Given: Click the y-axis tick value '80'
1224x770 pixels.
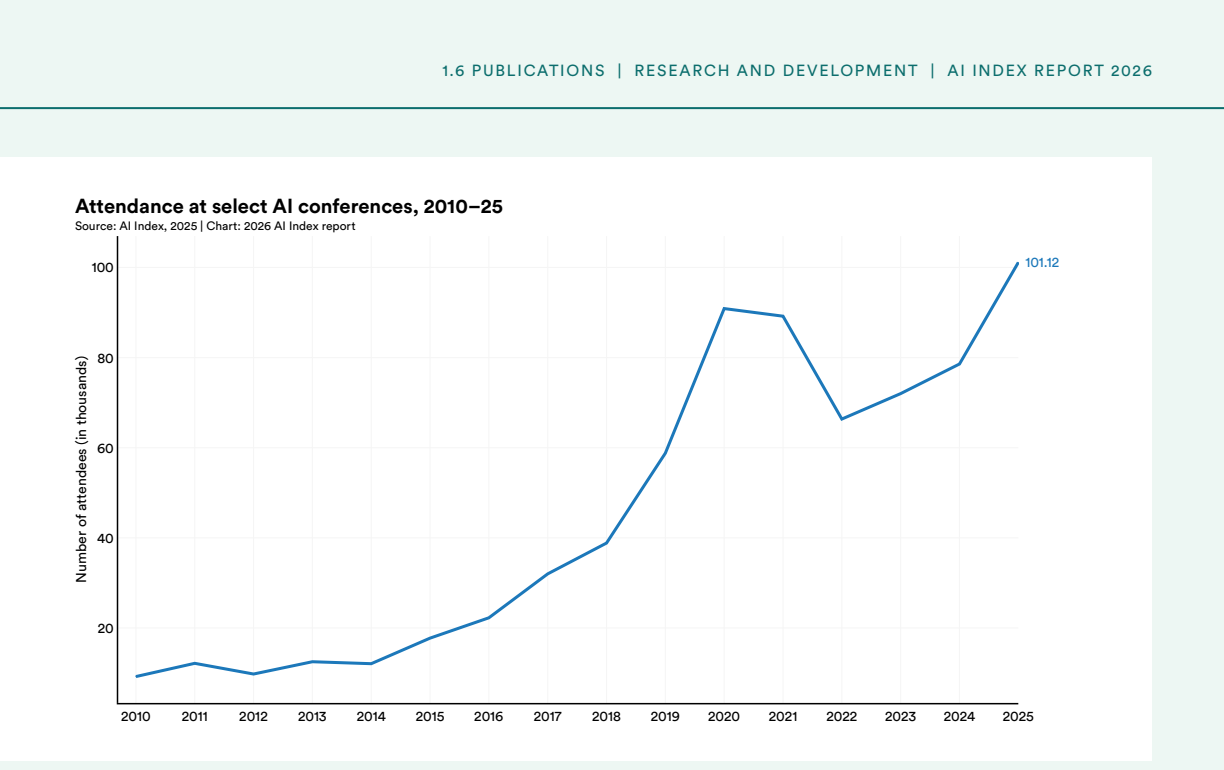Looking at the screenshot, I should (x=103, y=358).
